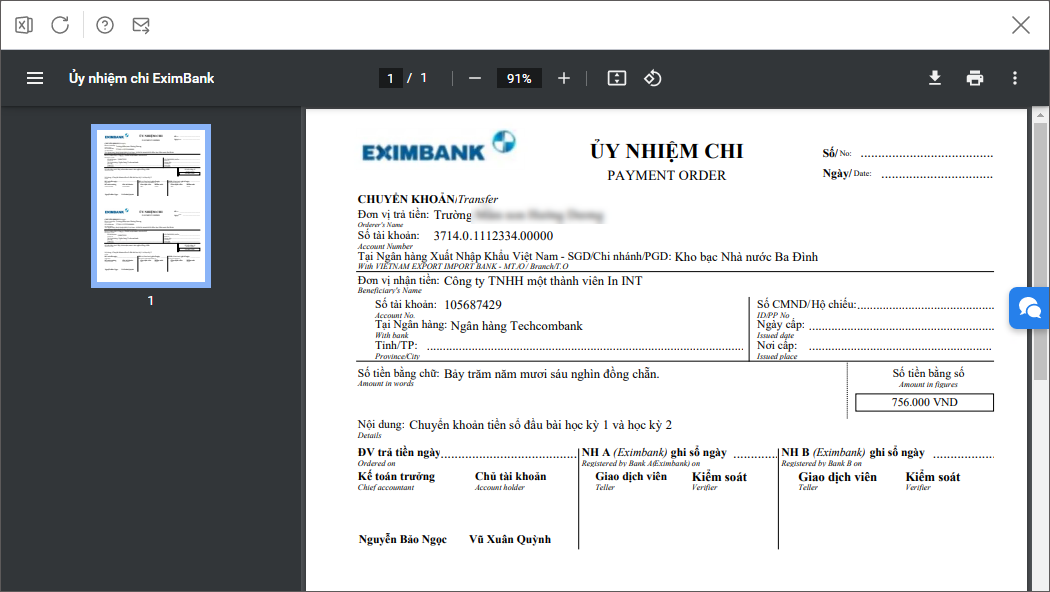This screenshot has width=1050, height=592.
Task: Click the current page number field
Action: click(x=390, y=78)
